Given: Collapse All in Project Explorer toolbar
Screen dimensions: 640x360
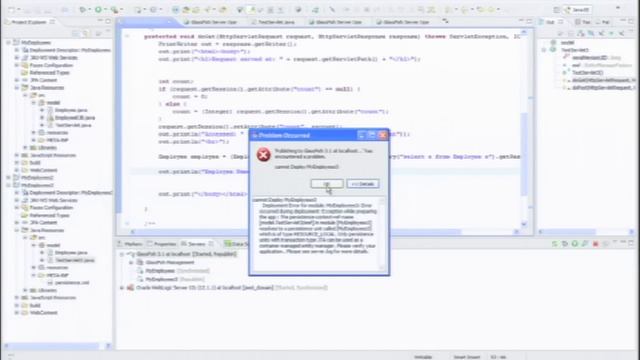Looking at the screenshot, I should pos(76,33).
